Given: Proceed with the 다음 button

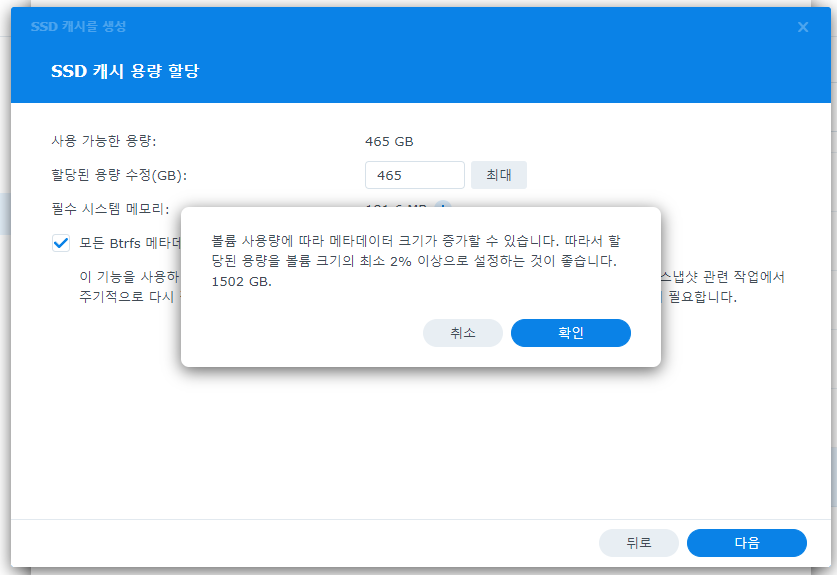Looking at the screenshot, I should 746,543.
